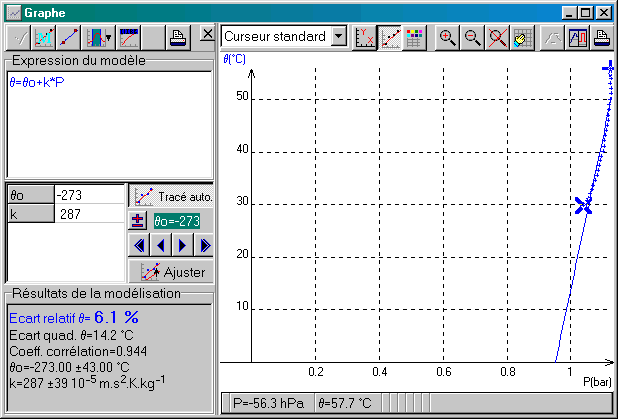Click the crossed-out magnifier reset zoom icon
The height and width of the screenshot is (419, 618).
click(495, 38)
